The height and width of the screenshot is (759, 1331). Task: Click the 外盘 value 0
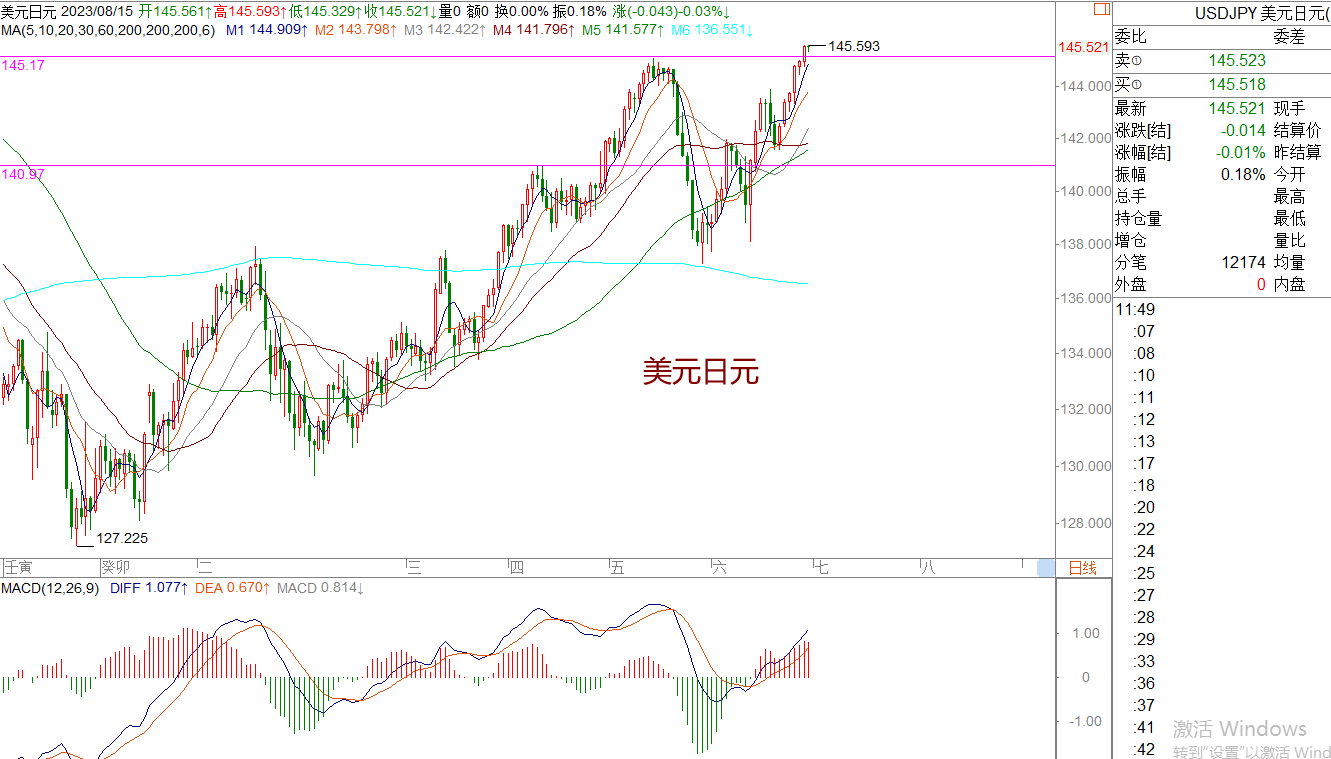click(1262, 284)
